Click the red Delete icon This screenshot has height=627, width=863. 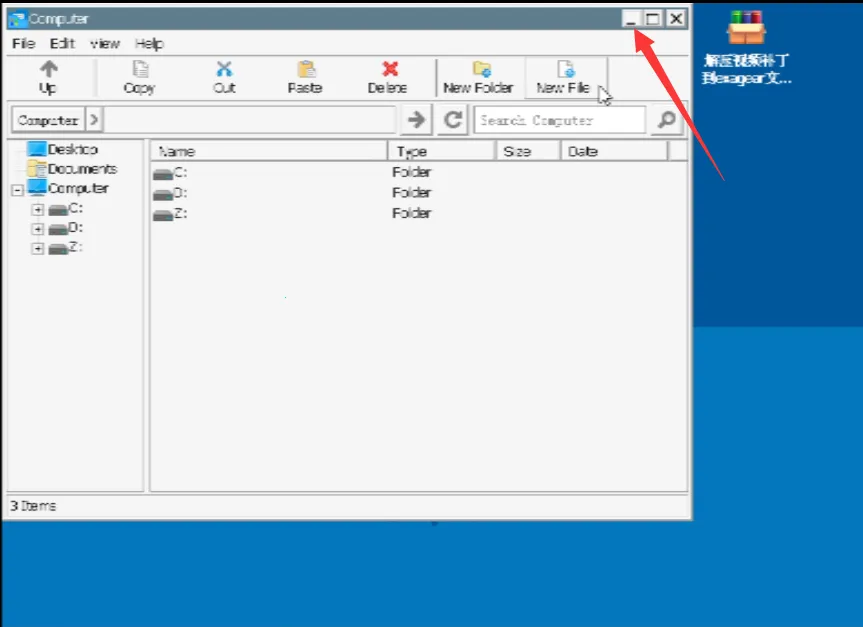point(388,70)
